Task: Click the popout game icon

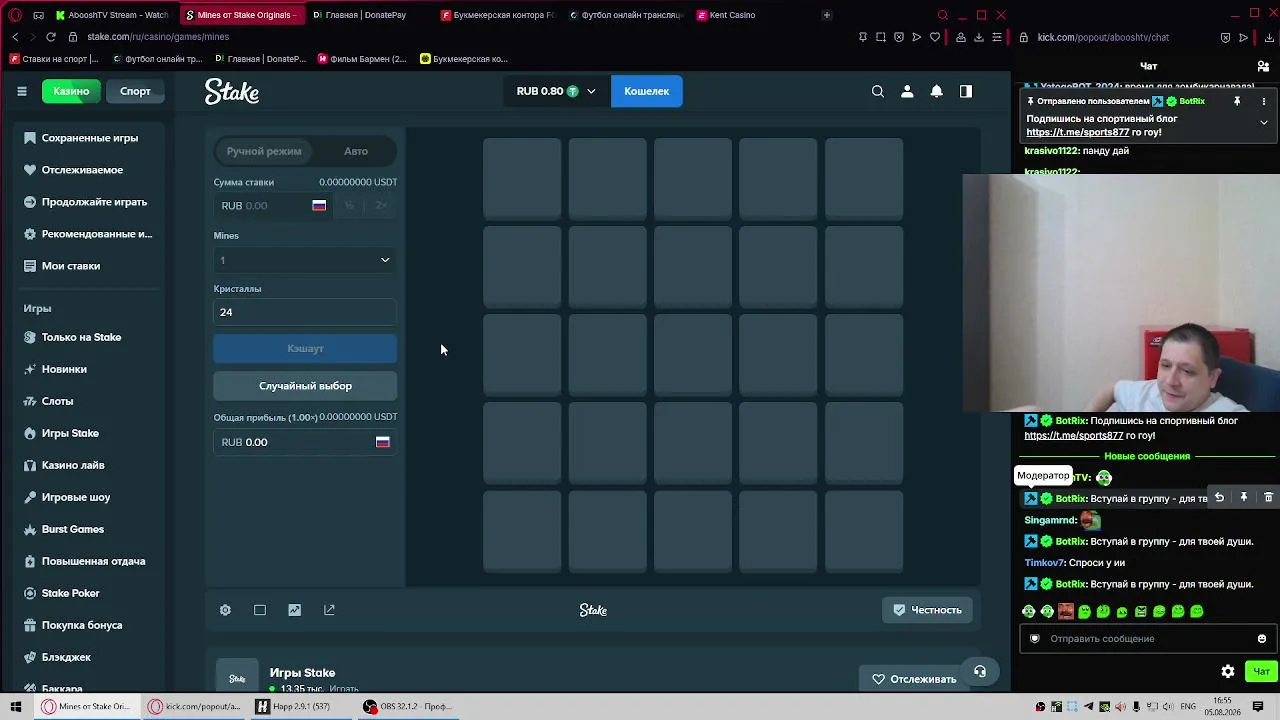Action: tap(329, 610)
